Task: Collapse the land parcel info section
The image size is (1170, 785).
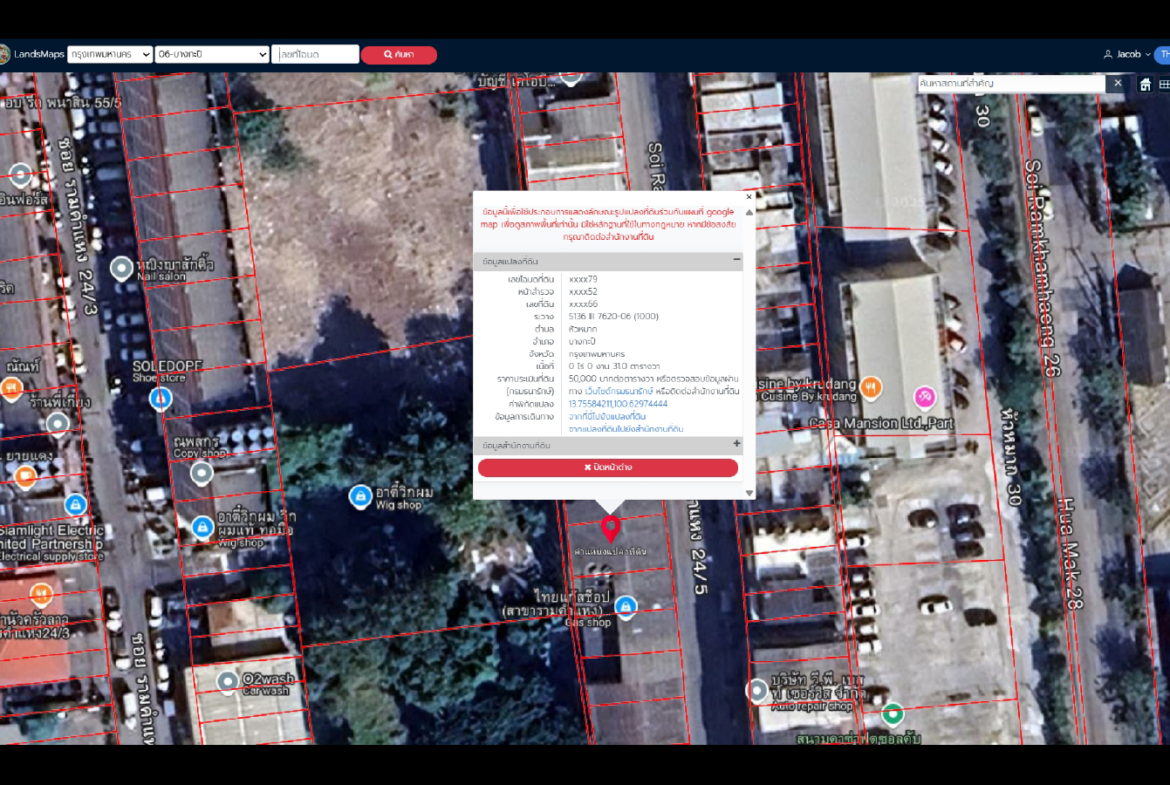Action: click(737, 260)
